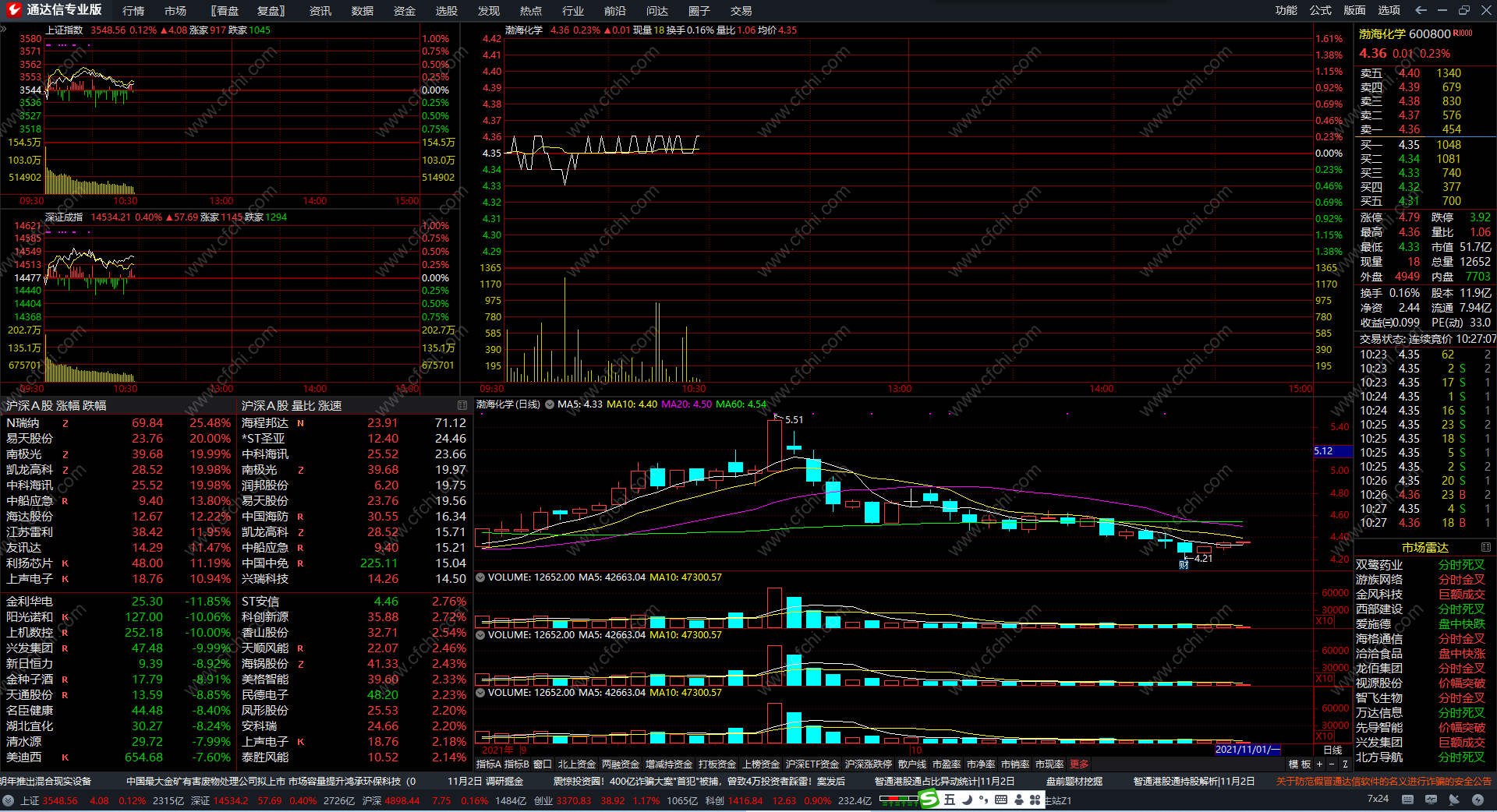Screen dimensions: 1497x812
Task: Open the 公式 menu
Action: click(x=1321, y=10)
